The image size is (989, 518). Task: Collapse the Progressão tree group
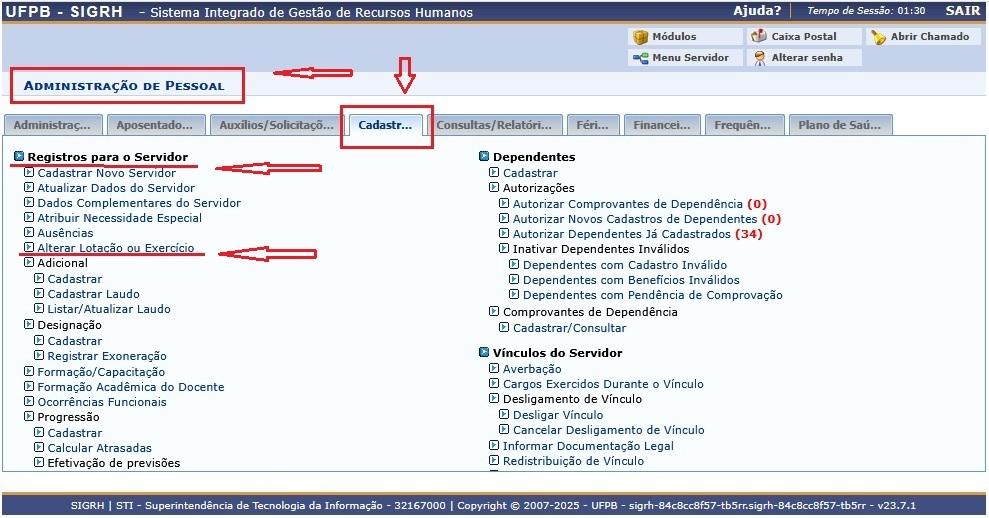pos(29,417)
